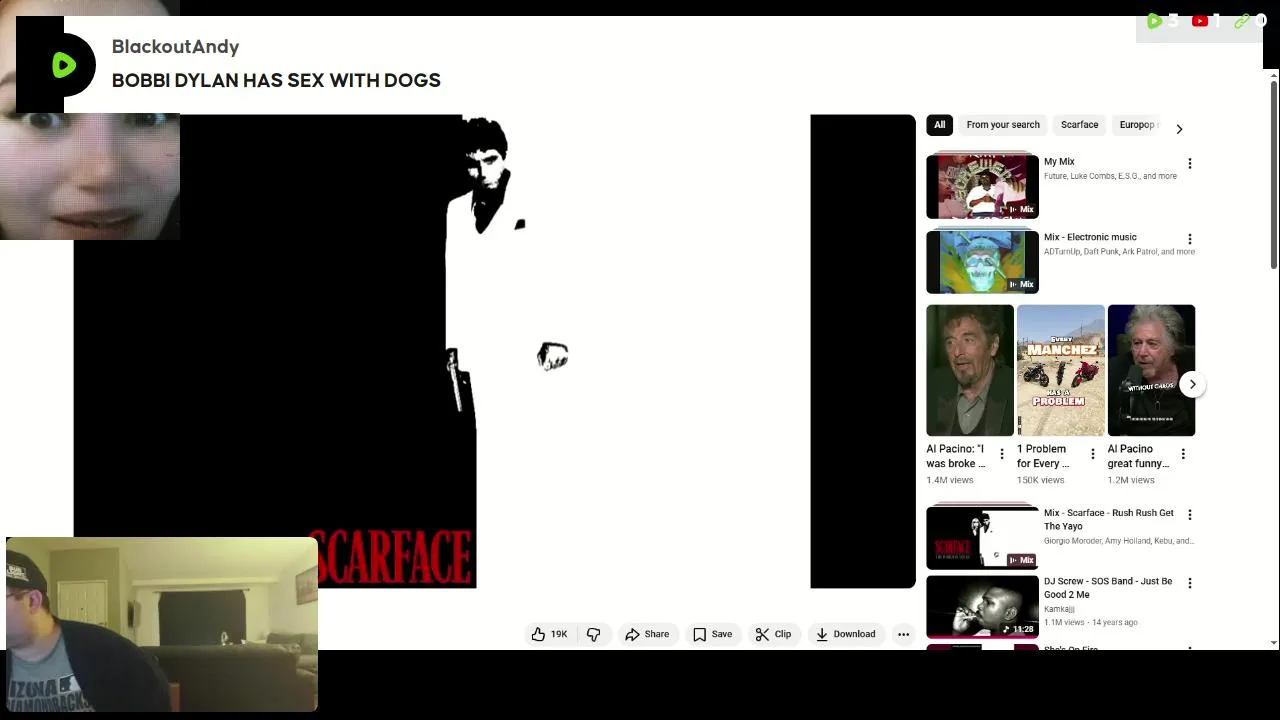The width and height of the screenshot is (1280, 720).
Task: Open the Al Pacino "I was broke" short
Action: click(x=969, y=371)
